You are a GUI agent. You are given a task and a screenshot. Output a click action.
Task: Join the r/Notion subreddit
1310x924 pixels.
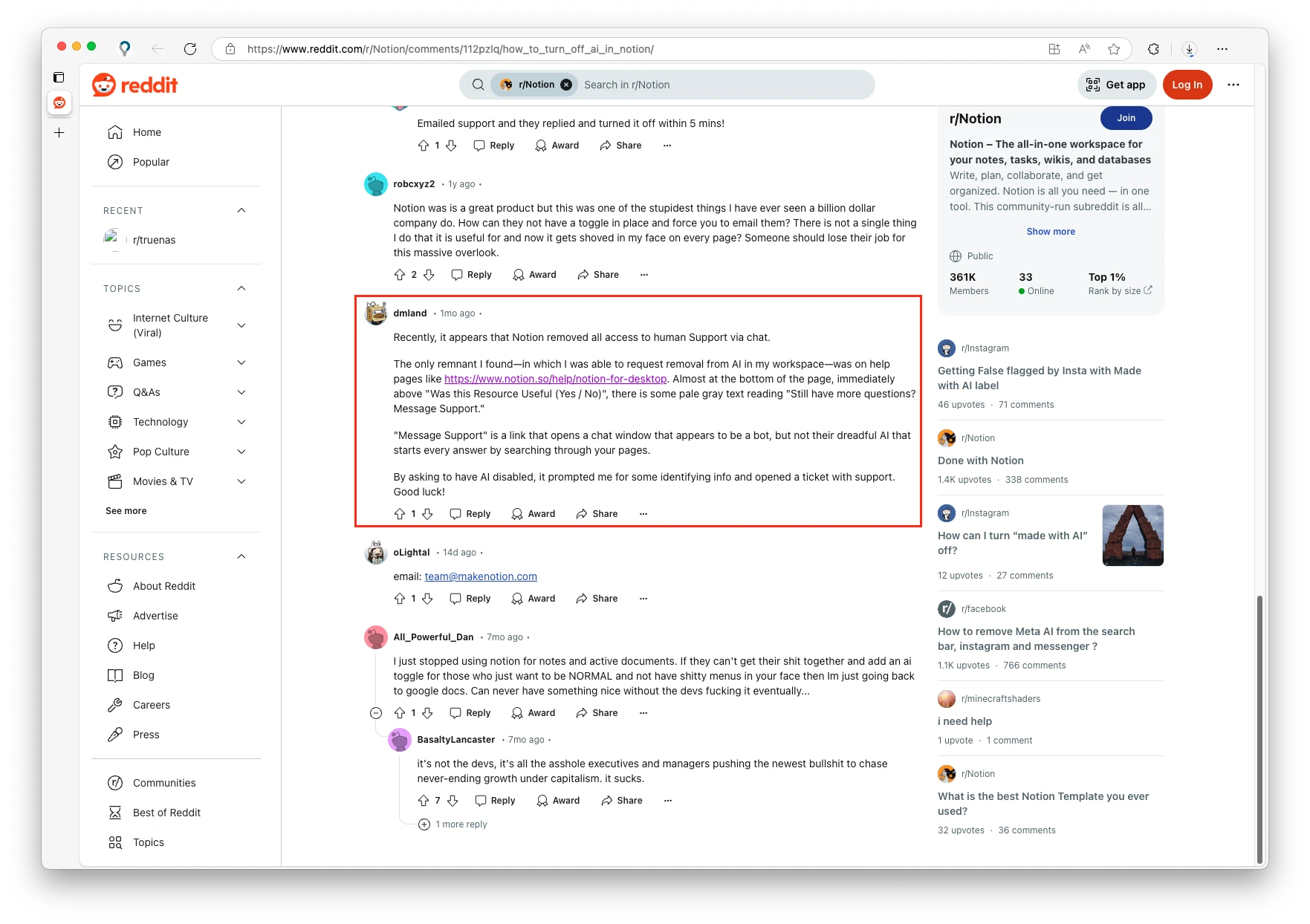(1126, 118)
